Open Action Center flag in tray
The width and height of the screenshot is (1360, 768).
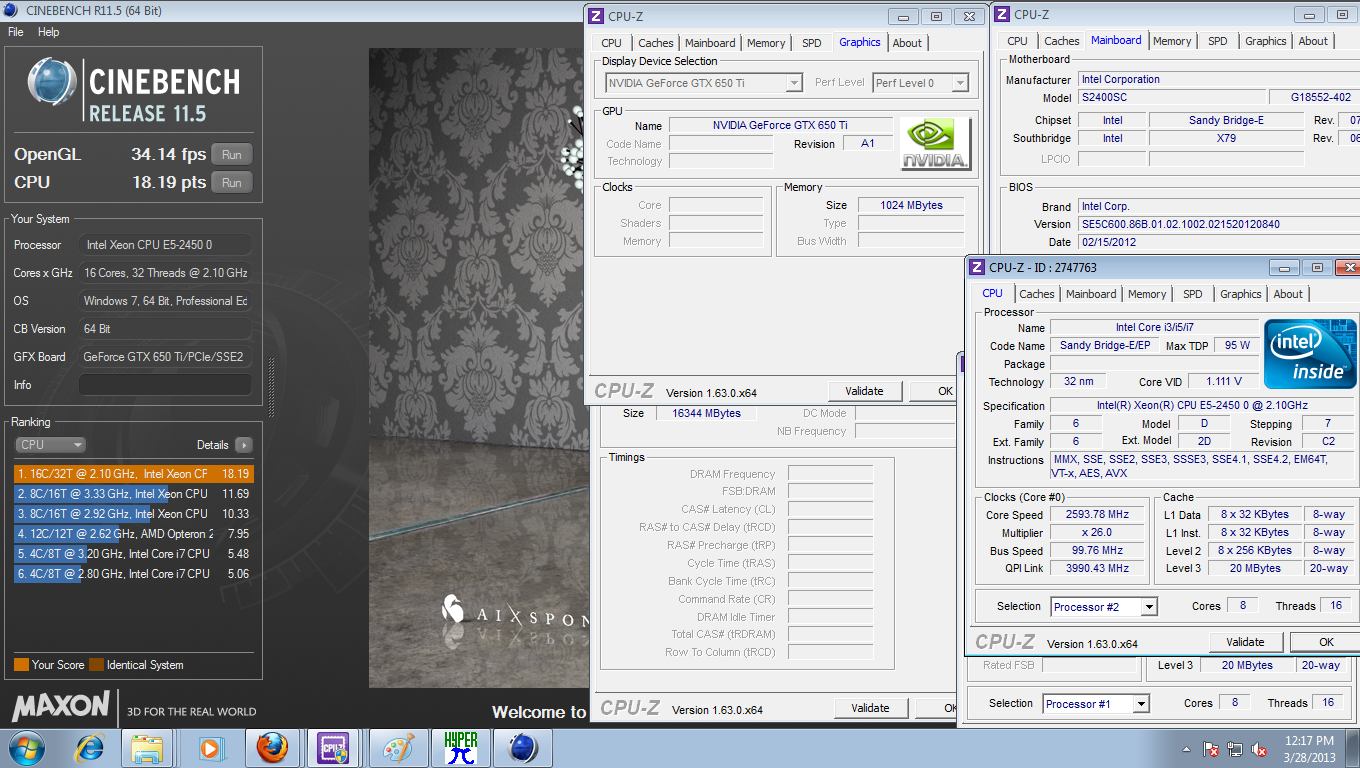click(1210, 748)
